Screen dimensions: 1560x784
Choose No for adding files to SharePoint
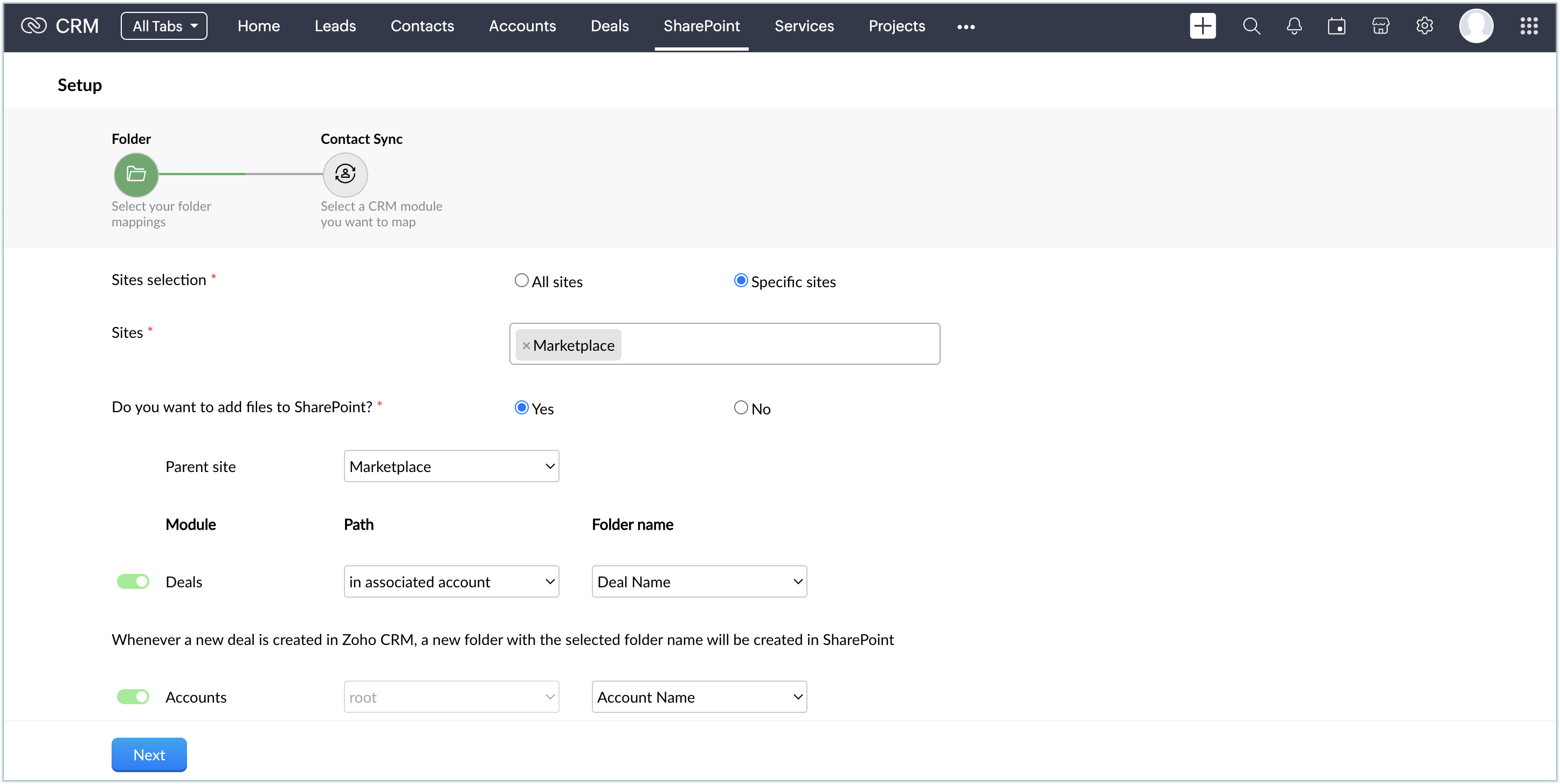pyautogui.click(x=741, y=408)
